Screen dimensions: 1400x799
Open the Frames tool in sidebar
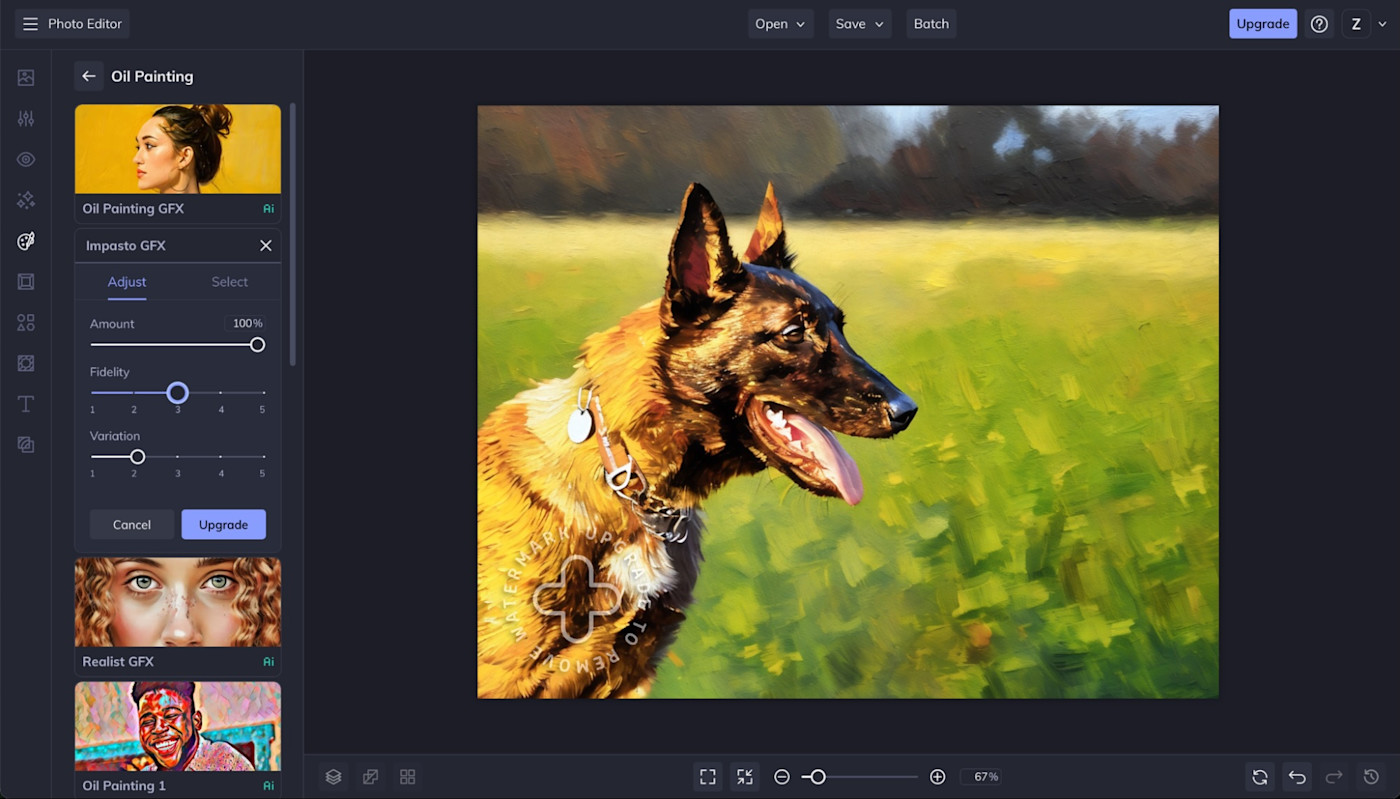26,282
